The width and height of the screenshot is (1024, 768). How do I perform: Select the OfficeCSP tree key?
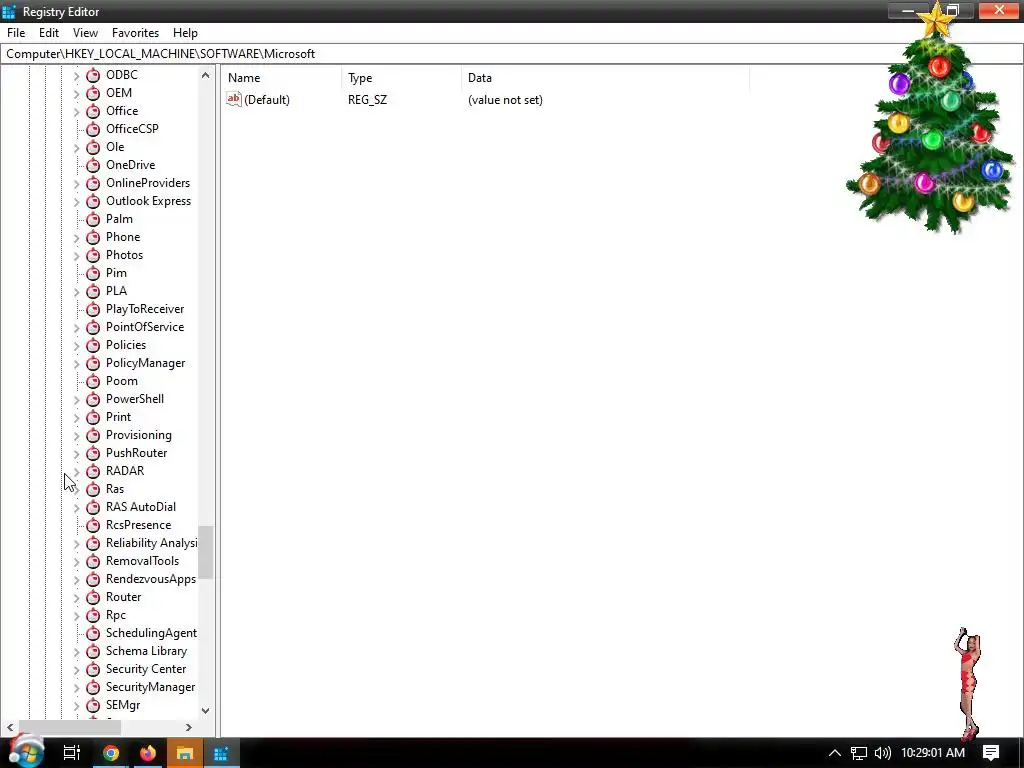click(132, 129)
